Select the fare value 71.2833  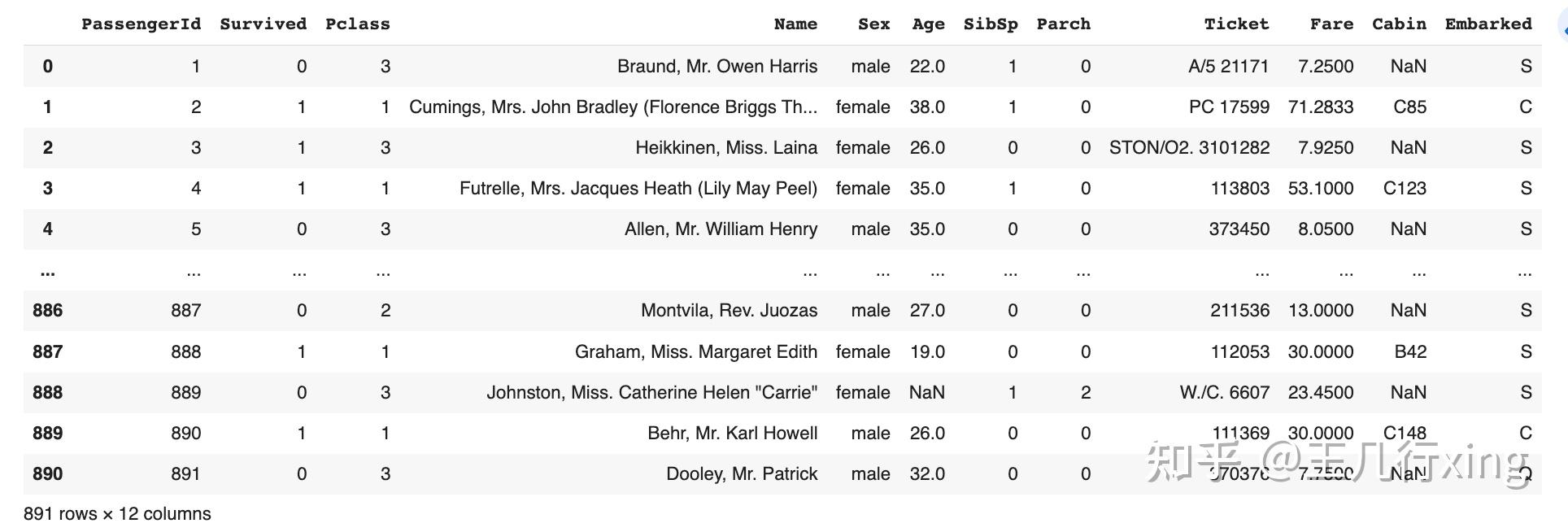coord(1321,107)
